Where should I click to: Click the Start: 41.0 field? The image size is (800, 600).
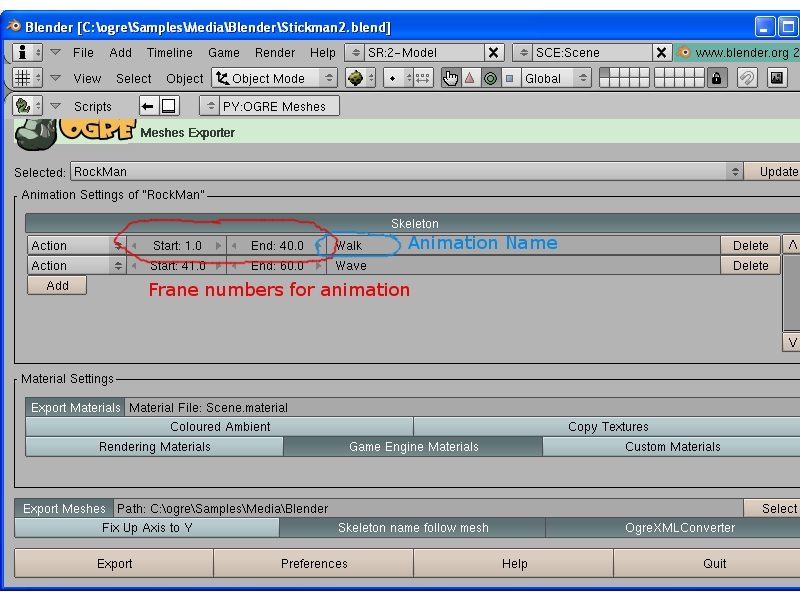pyautogui.click(x=177, y=265)
